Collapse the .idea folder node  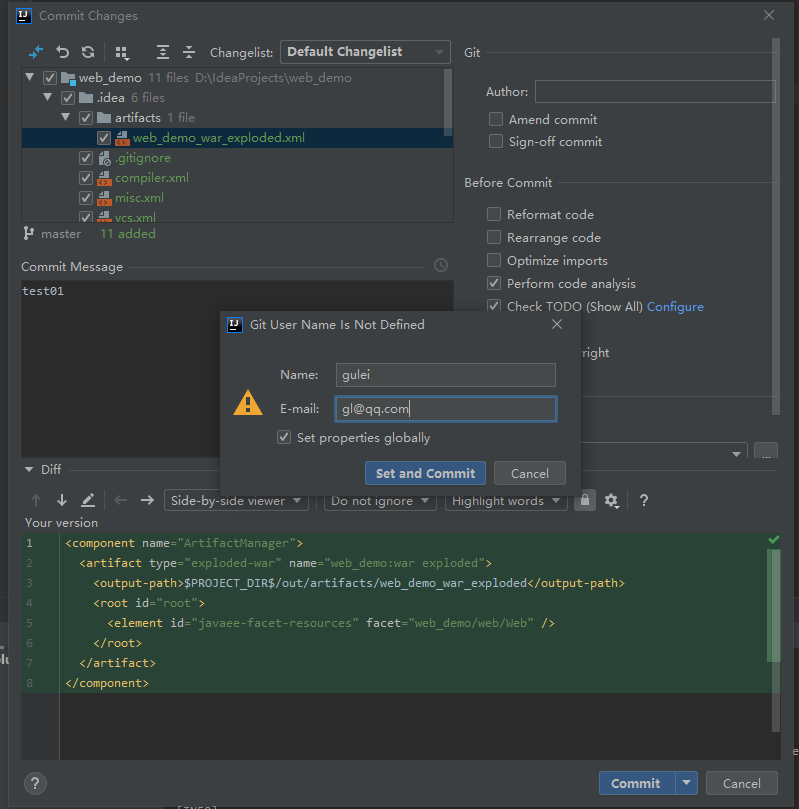point(47,97)
